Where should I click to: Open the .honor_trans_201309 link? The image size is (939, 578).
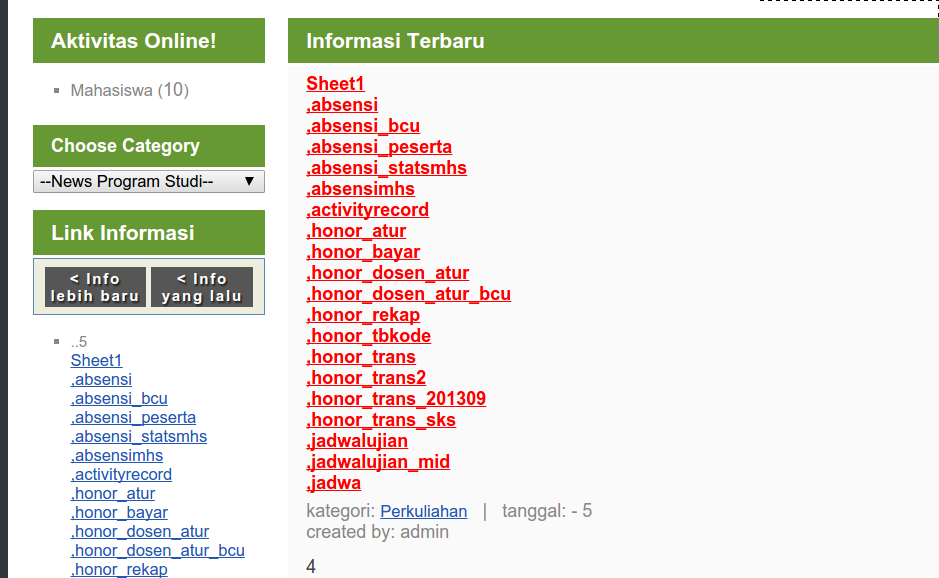(396, 398)
